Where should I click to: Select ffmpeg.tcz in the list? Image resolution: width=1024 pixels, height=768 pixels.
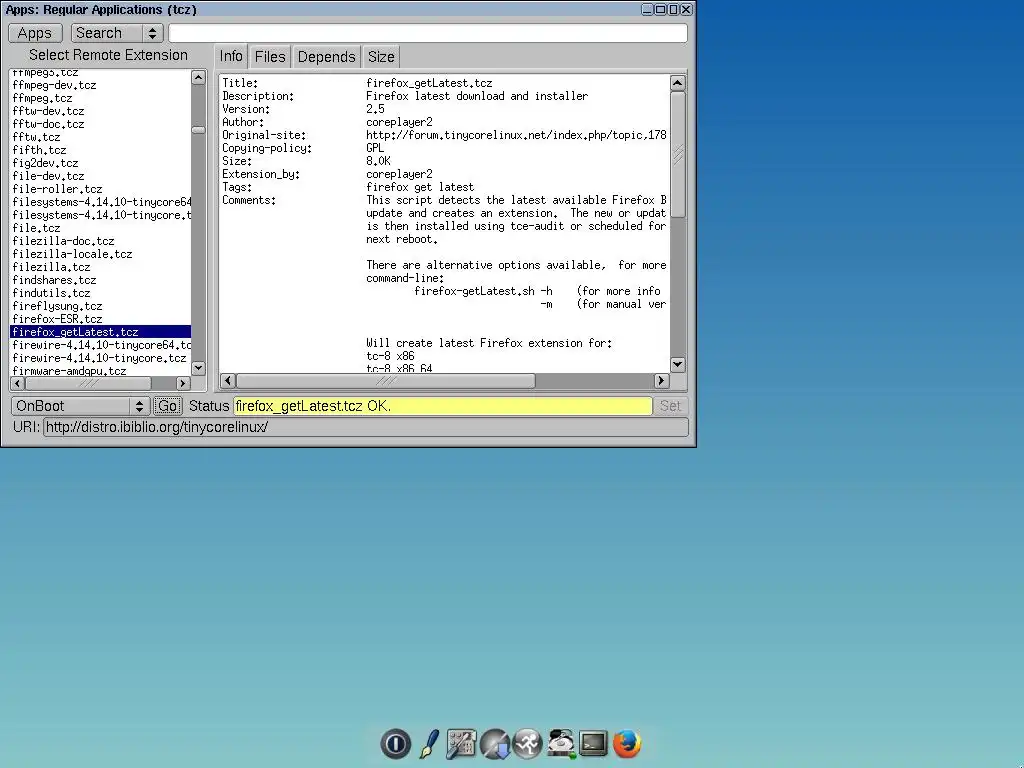point(101,98)
